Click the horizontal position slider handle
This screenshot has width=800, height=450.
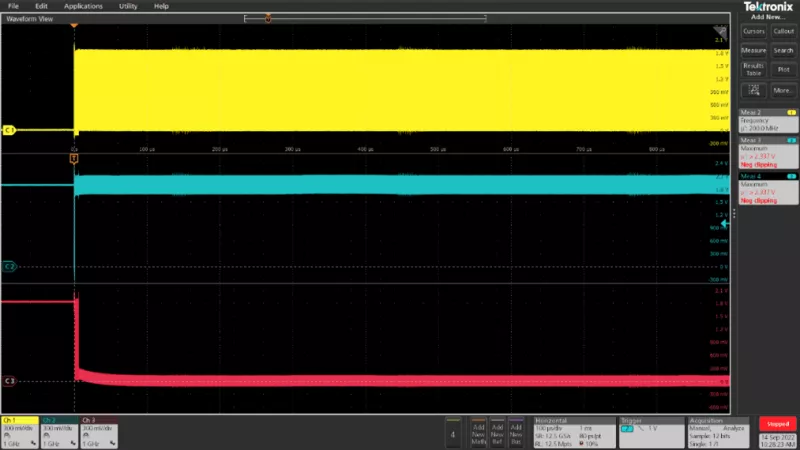click(x=267, y=17)
